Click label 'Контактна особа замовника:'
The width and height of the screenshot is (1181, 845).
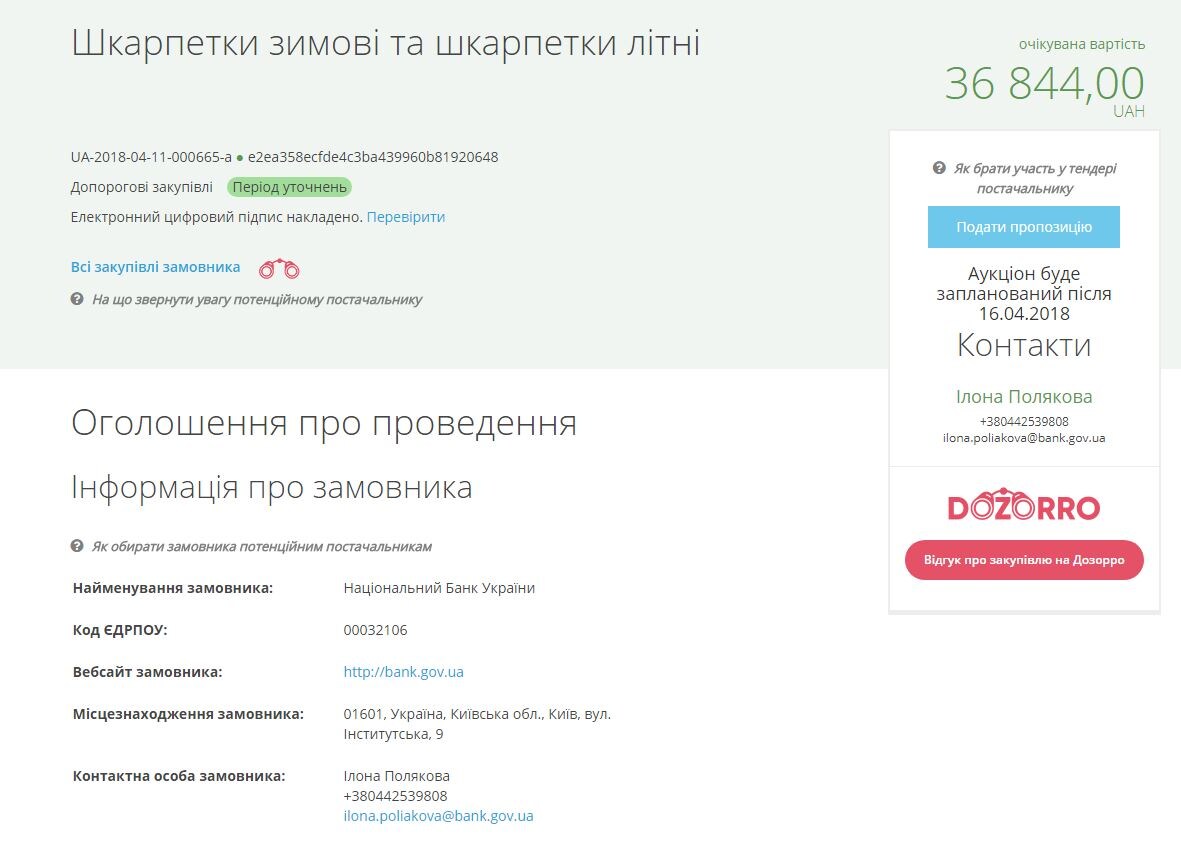pyautogui.click(x=179, y=776)
